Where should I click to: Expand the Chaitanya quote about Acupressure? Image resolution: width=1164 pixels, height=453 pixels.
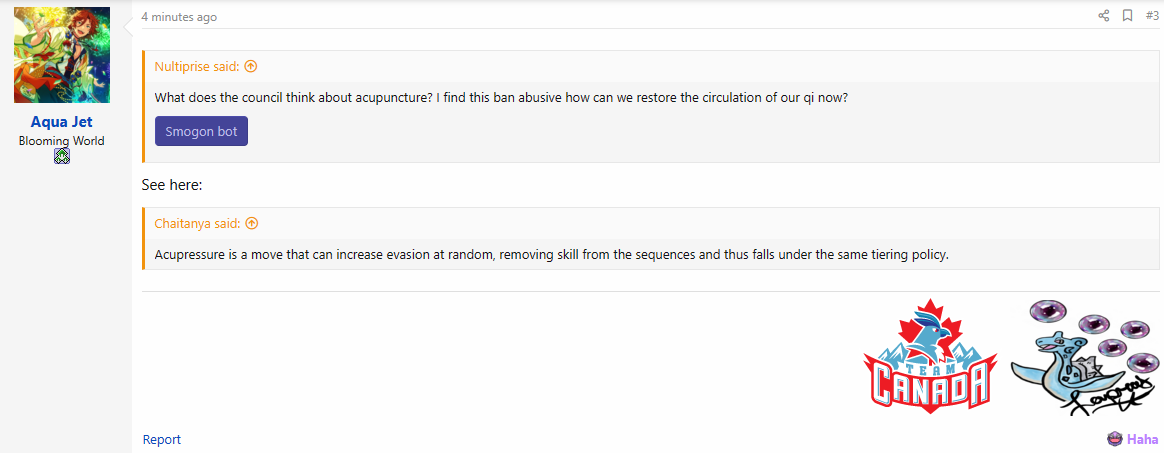click(552, 255)
